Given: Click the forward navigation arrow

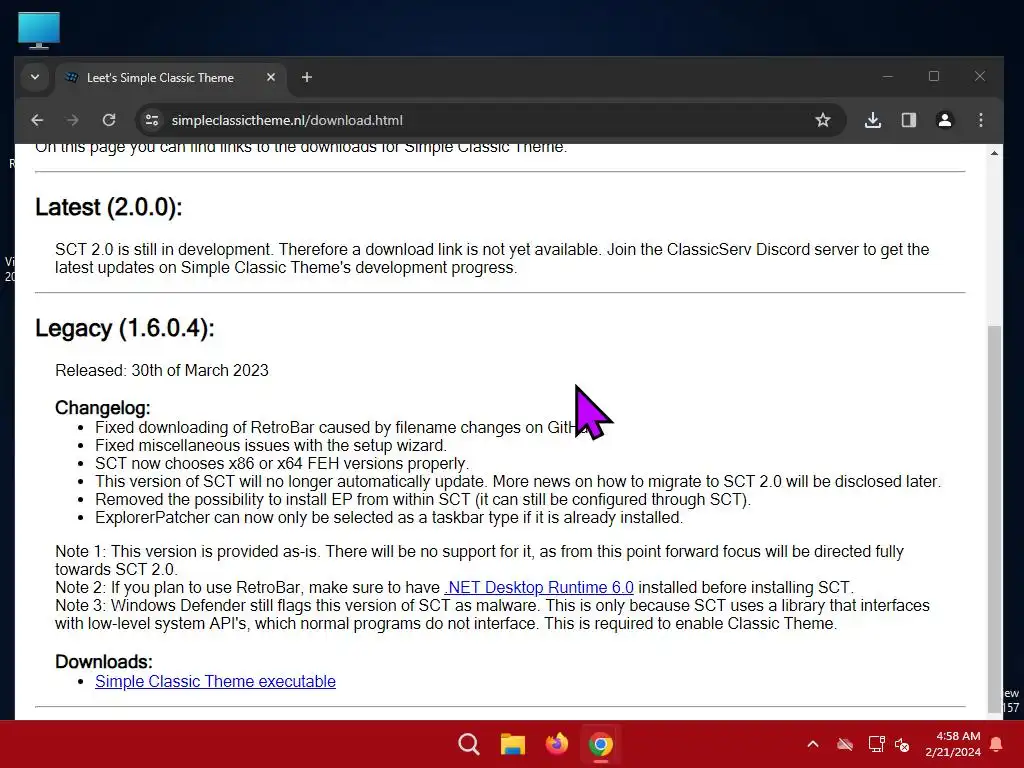Looking at the screenshot, I should 72,120.
